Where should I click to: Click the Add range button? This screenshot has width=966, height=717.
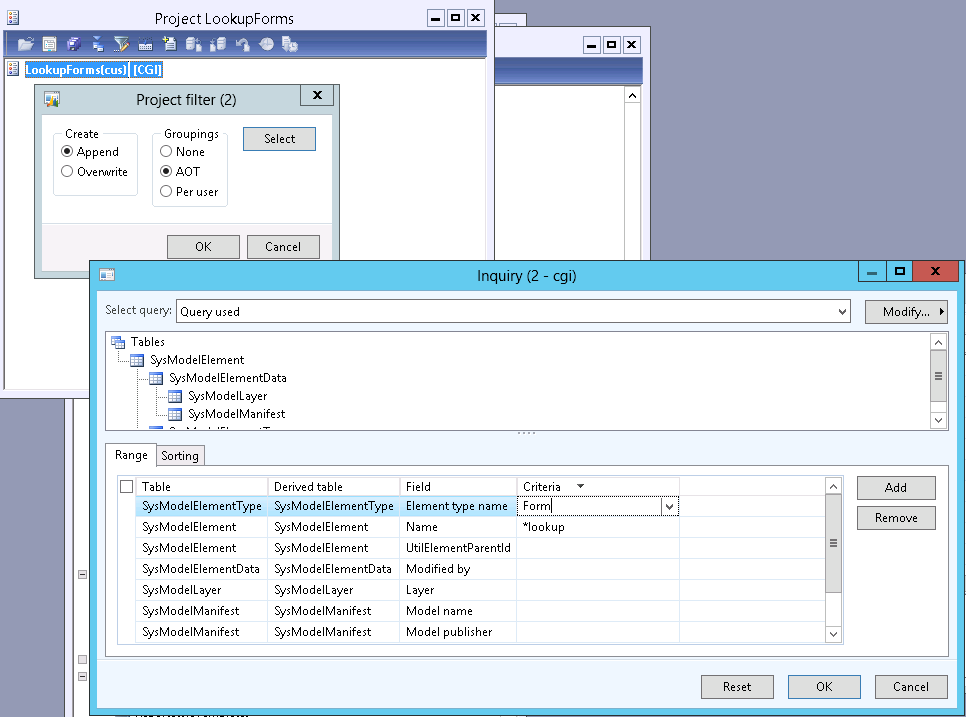[896, 488]
